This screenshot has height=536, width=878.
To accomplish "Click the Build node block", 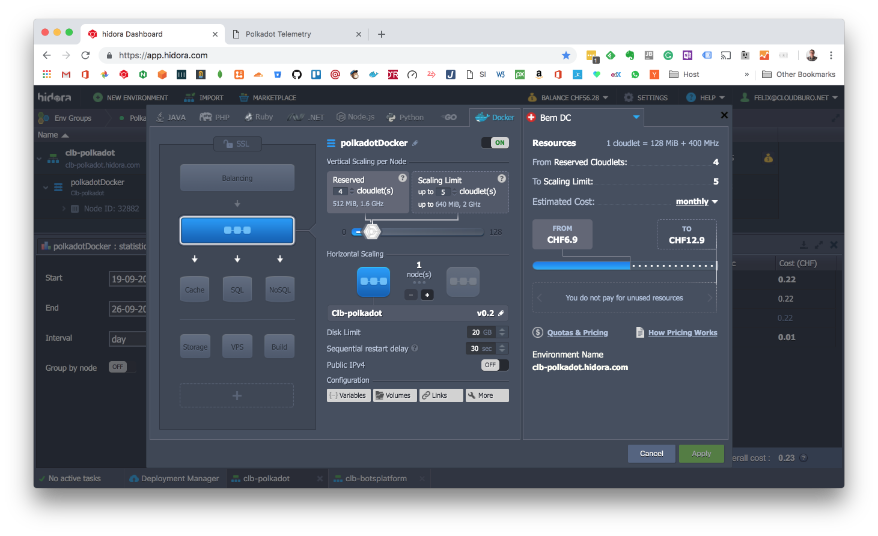I will tap(279, 347).
